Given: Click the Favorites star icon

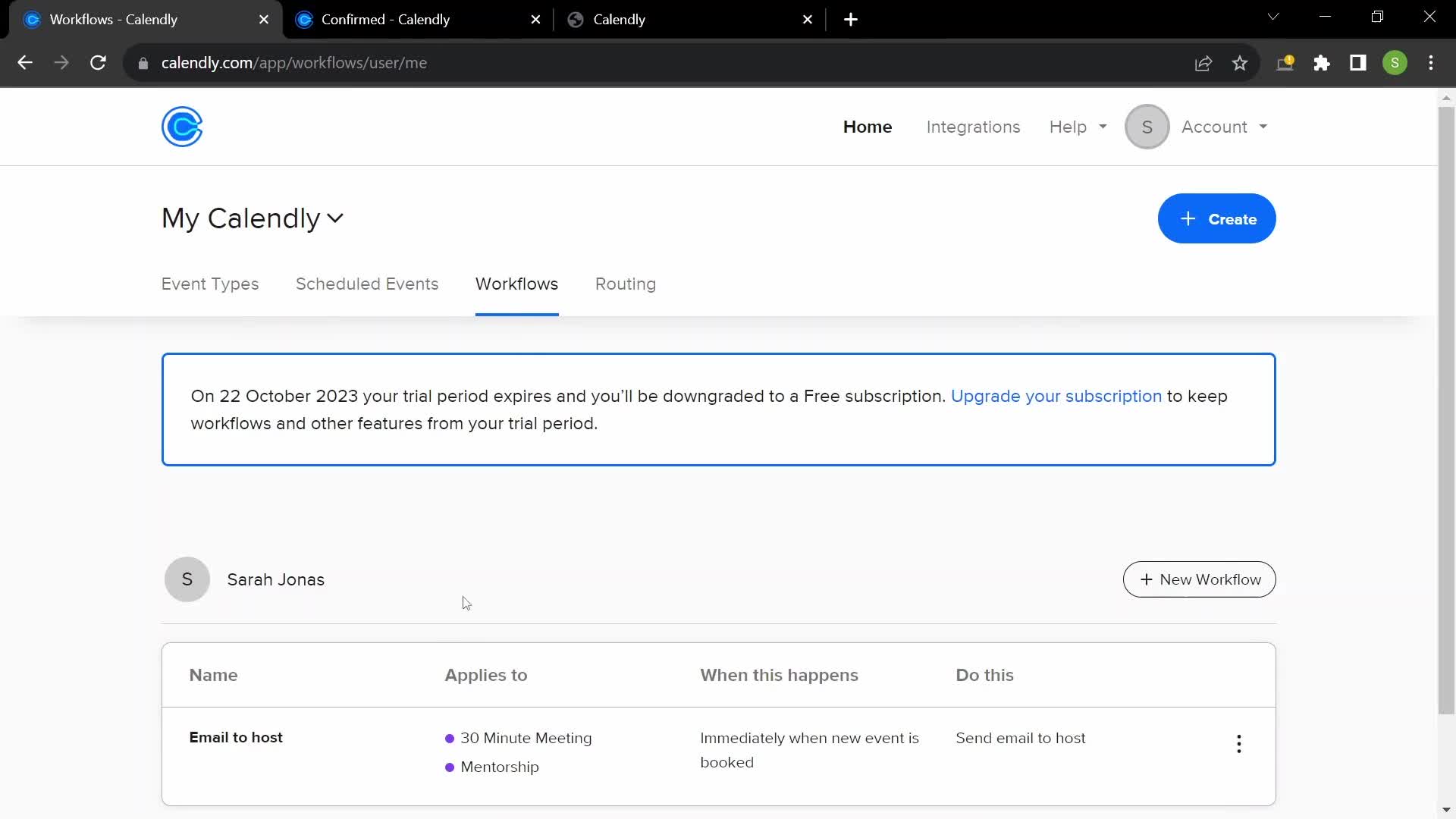Looking at the screenshot, I should [1241, 63].
